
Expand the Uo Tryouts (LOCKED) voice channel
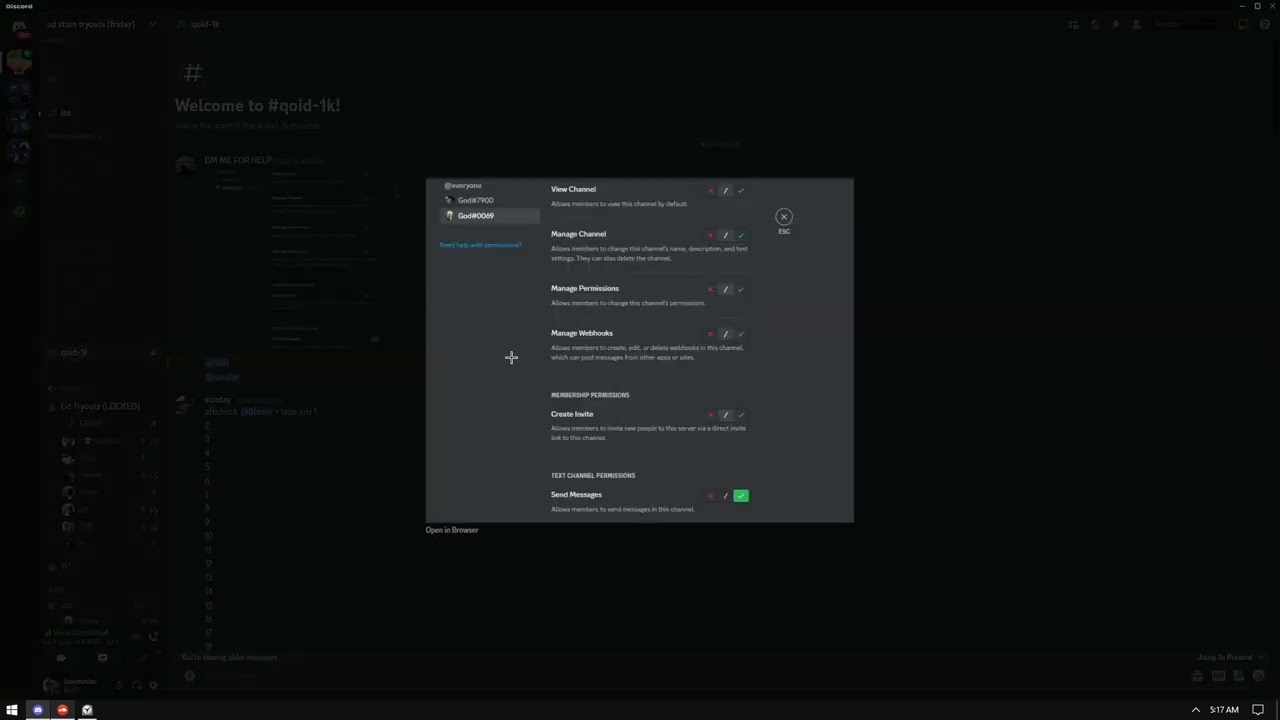pyautogui.click(x=100, y=406)
